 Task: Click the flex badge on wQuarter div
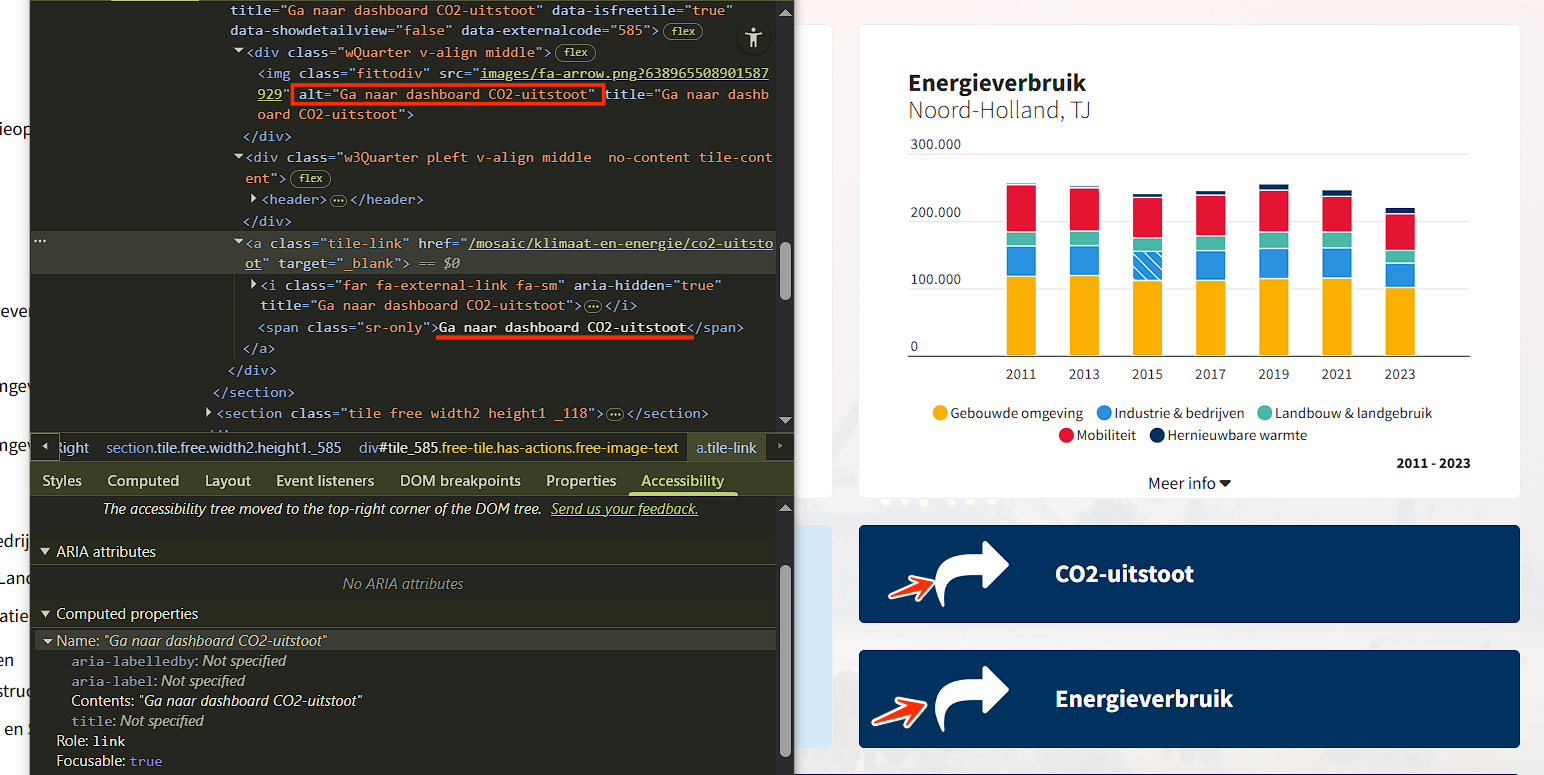[575, 52]
